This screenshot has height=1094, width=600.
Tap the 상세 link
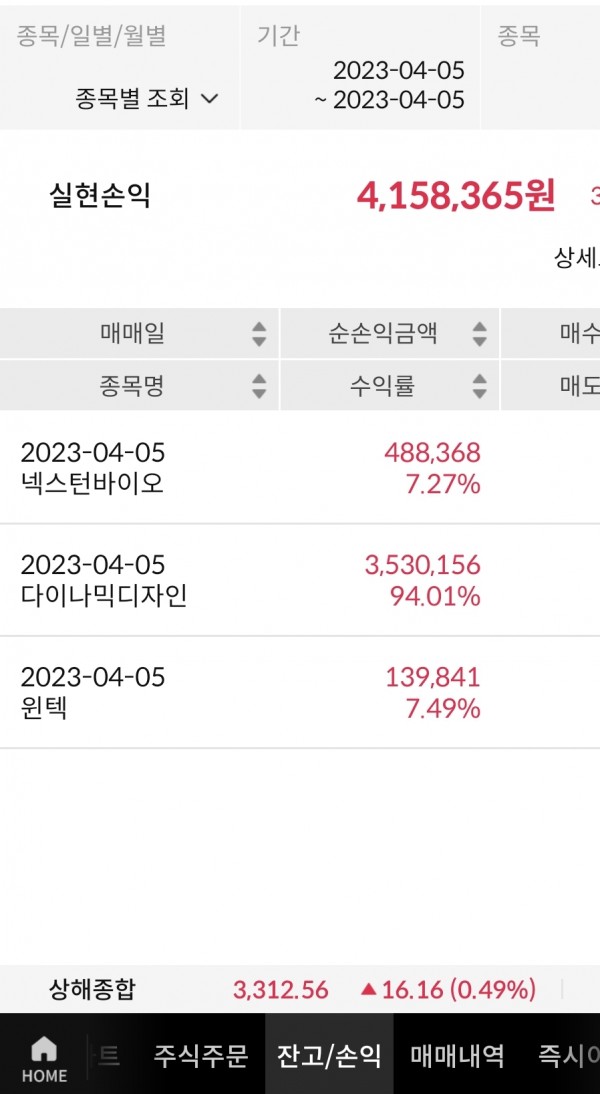pos(576,258)
